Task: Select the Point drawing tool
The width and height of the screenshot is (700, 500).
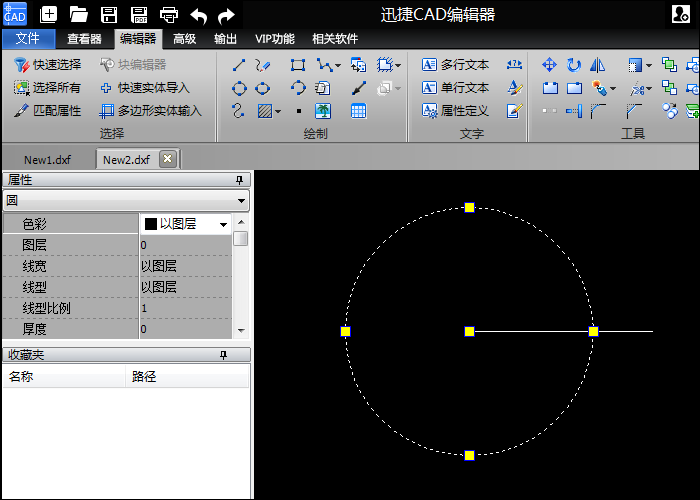Action: coord(299,111)
